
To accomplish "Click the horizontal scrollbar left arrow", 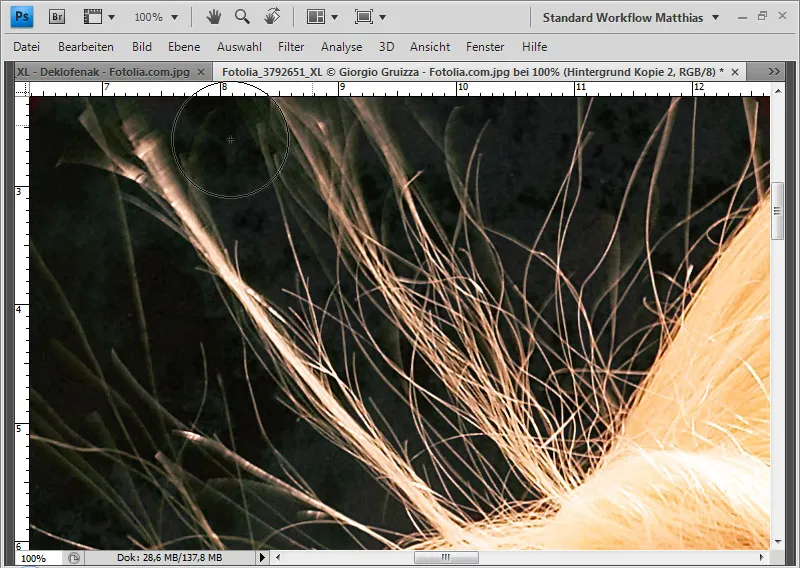I will coord(278,557).
